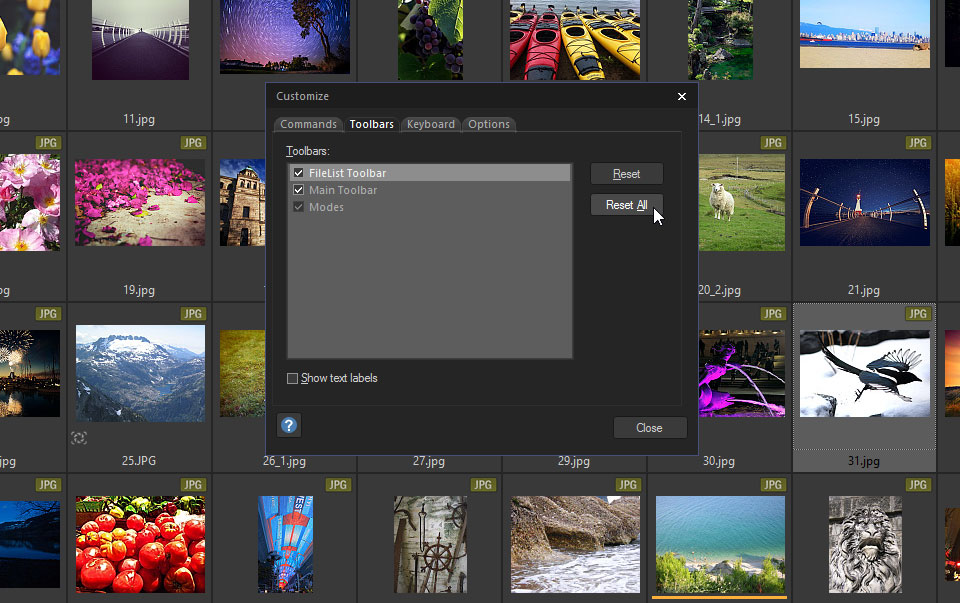Select the blue neon sign thumbnail
960x603 pixels.
tap(285, 544)
